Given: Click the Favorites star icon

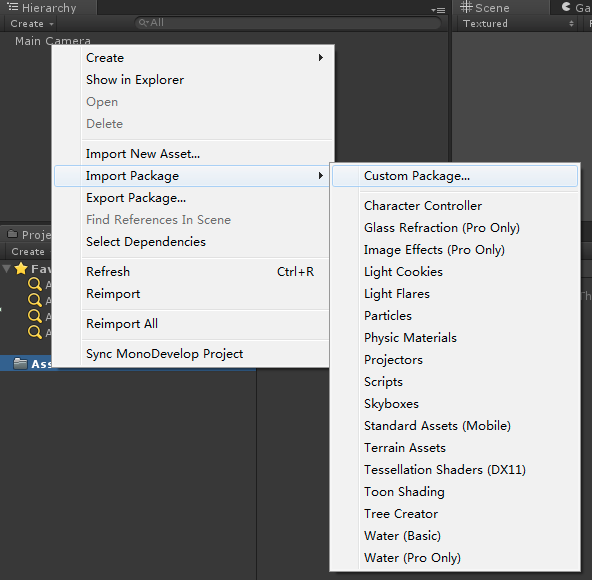Looking at the screenshot, I should [21, 268].
